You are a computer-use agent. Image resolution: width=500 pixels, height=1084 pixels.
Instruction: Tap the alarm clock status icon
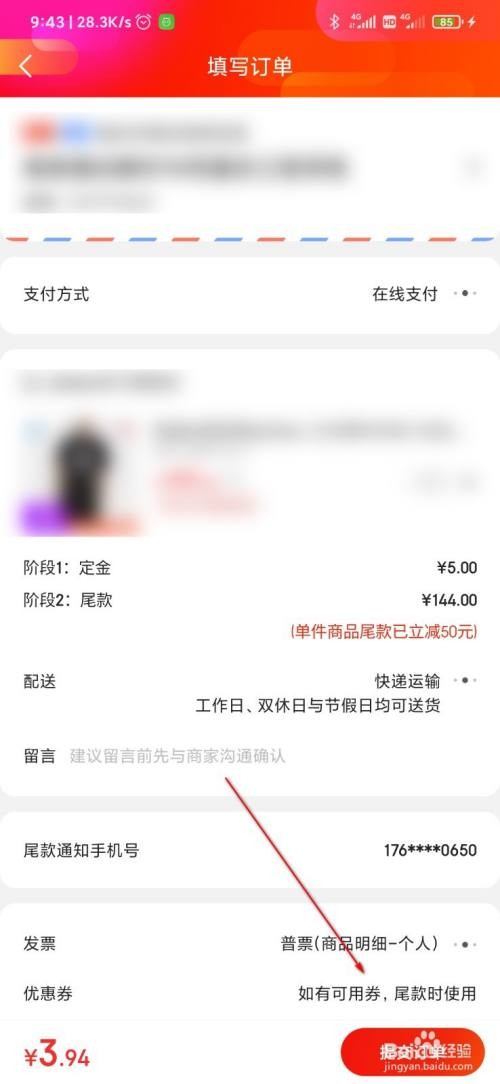point(144,22)
